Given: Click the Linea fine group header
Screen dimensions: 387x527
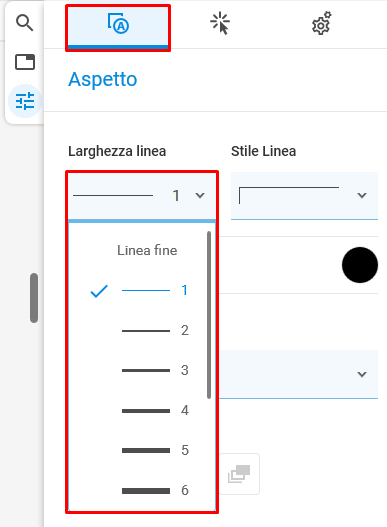Looking at the screenshot, I should (147, 250).
